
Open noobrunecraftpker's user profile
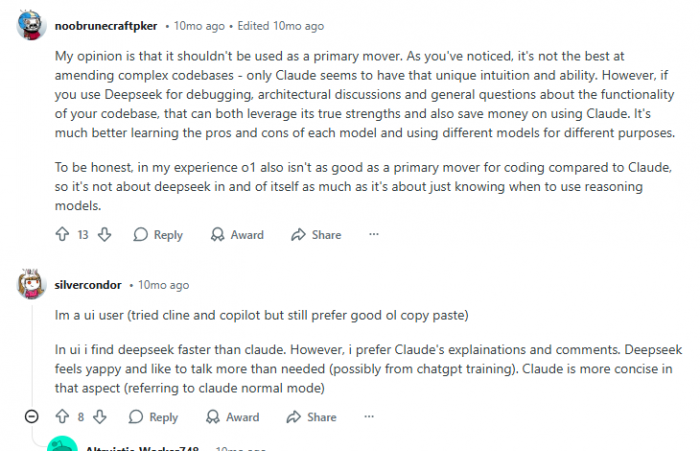click(x=110, y=24)
